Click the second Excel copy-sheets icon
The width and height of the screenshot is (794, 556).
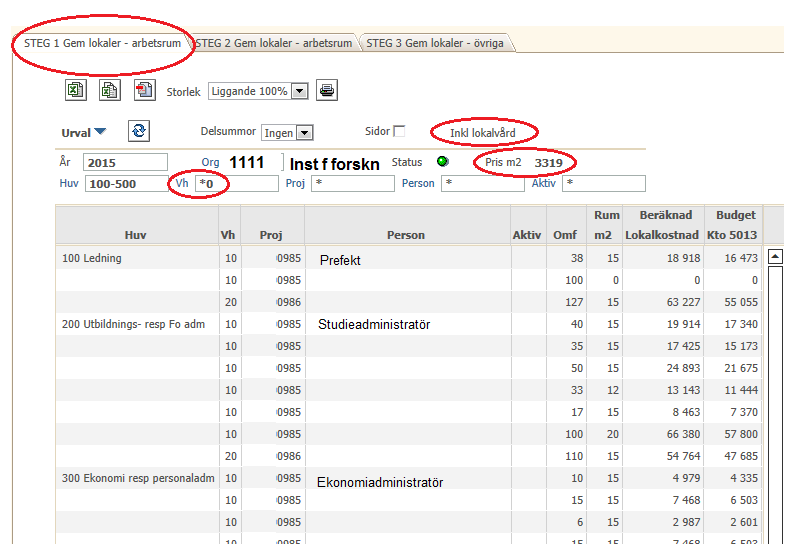[110, 91]
